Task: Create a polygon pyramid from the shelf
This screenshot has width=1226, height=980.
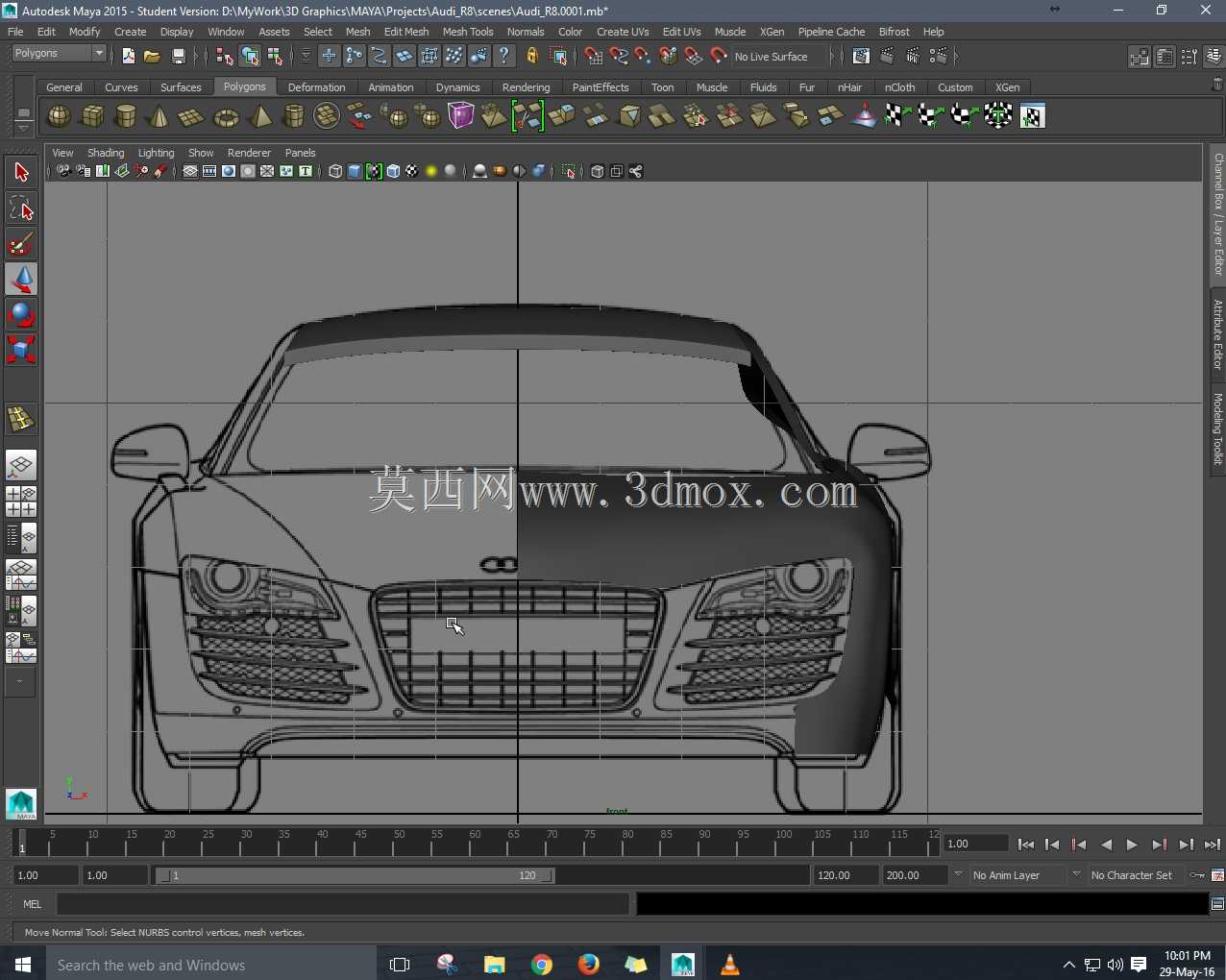Action: tap(259, 116)
